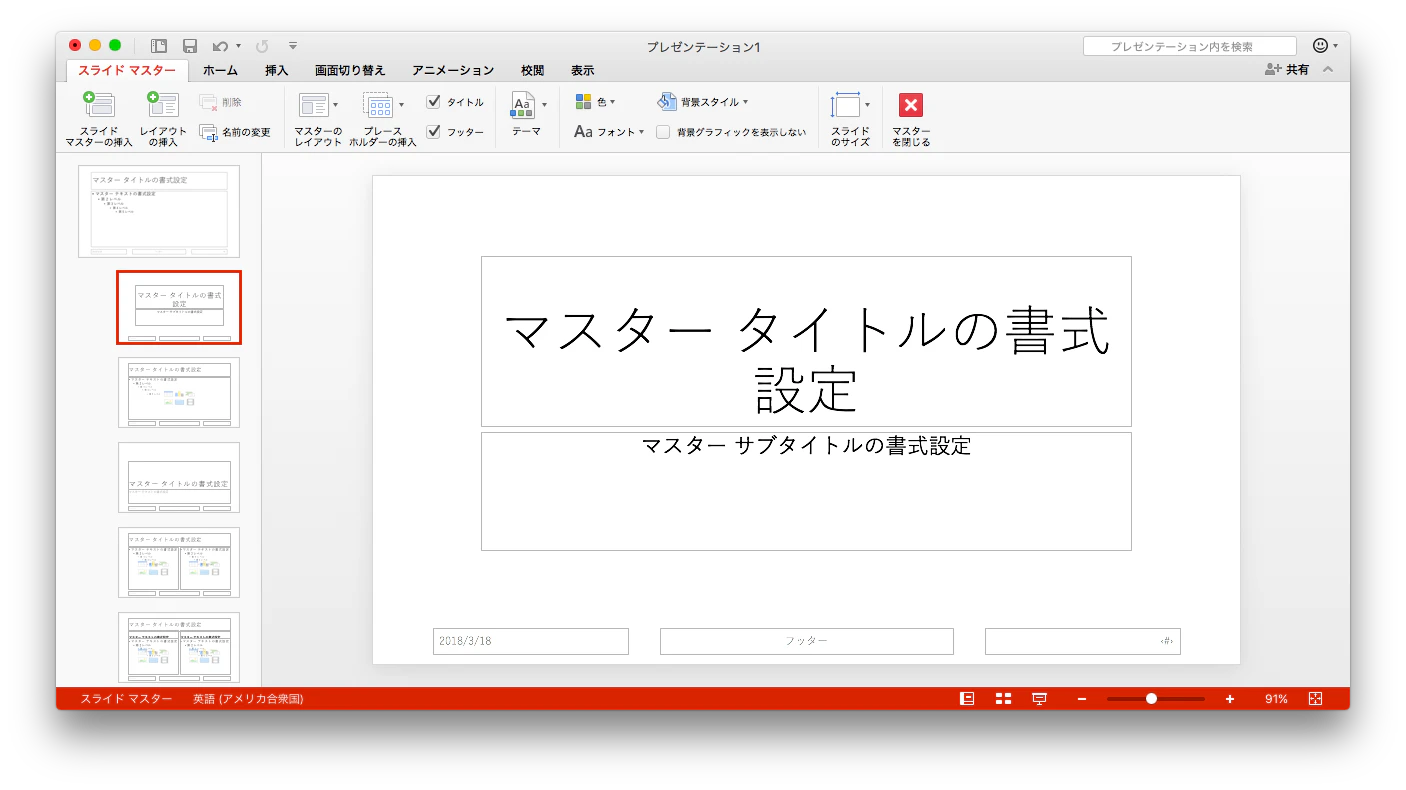Viewport: 1406px width, 790px height.
Task: Uncheck the タイトル checkbox
Action: coord(434,102)
